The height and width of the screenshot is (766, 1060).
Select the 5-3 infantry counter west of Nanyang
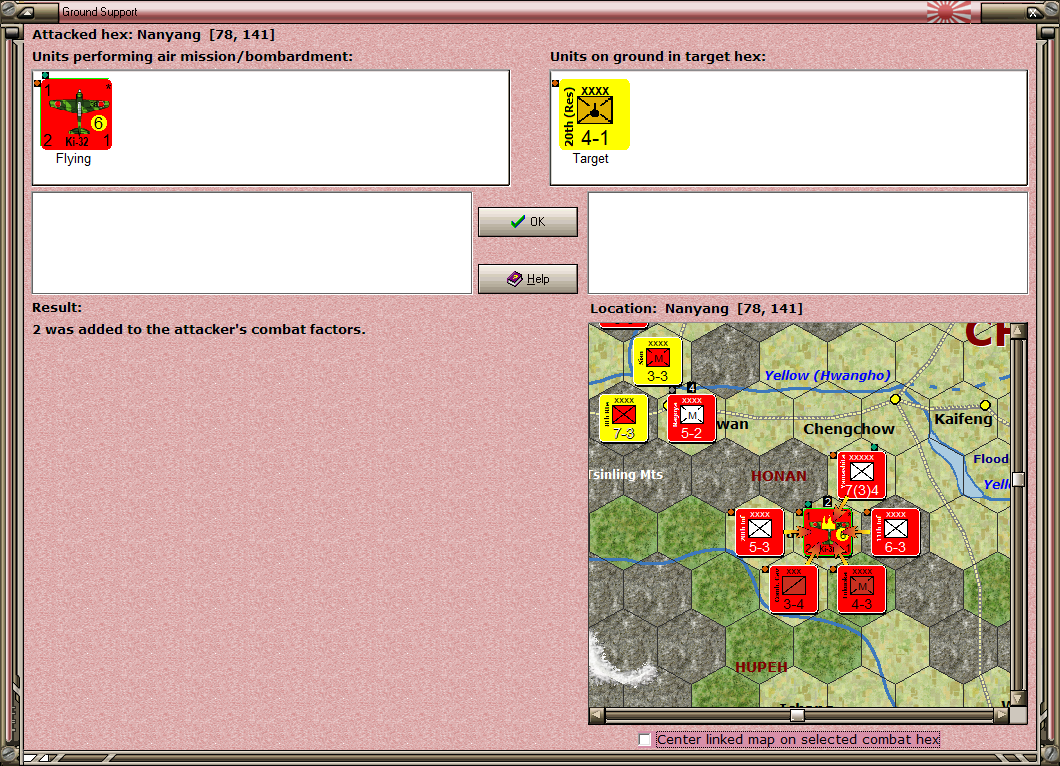pyautogui.click(x=760, y=533)
